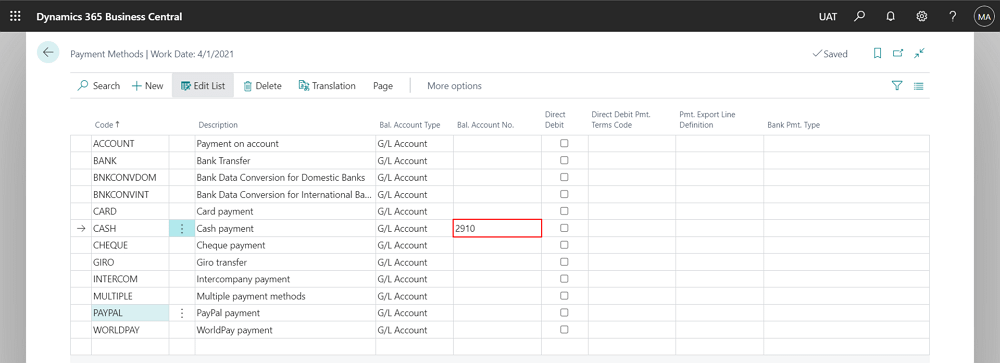Tick Direct Debit for the CHEQUE row
Viewport: 1000px width, 363px height.
coord(564,245)
